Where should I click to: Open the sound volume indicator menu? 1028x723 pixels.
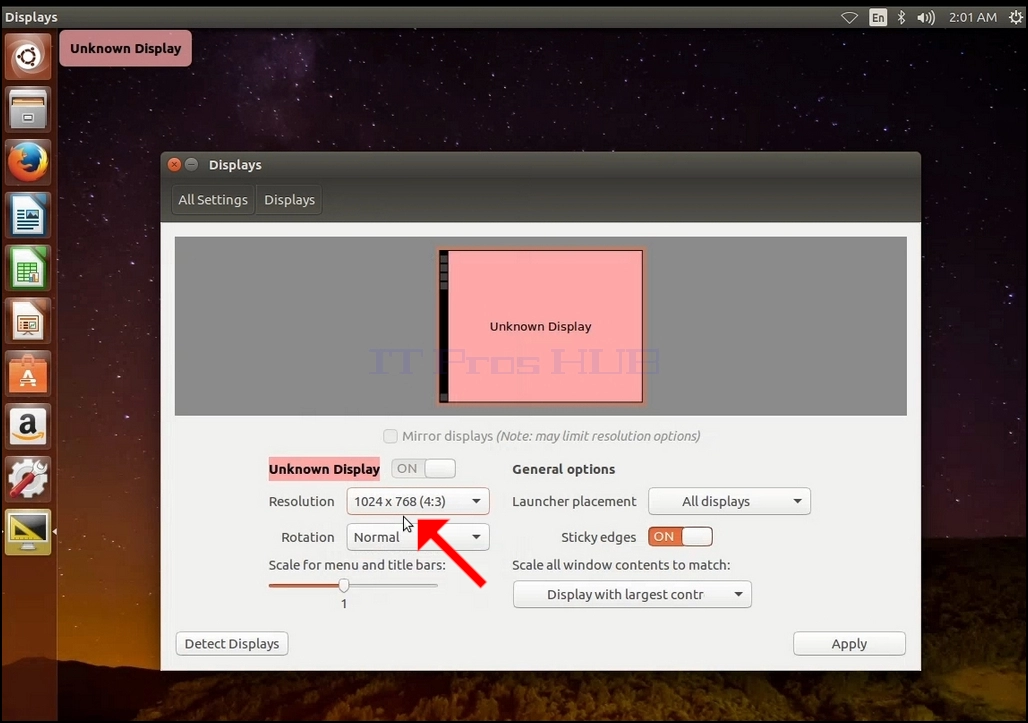[x=926, y=18]
